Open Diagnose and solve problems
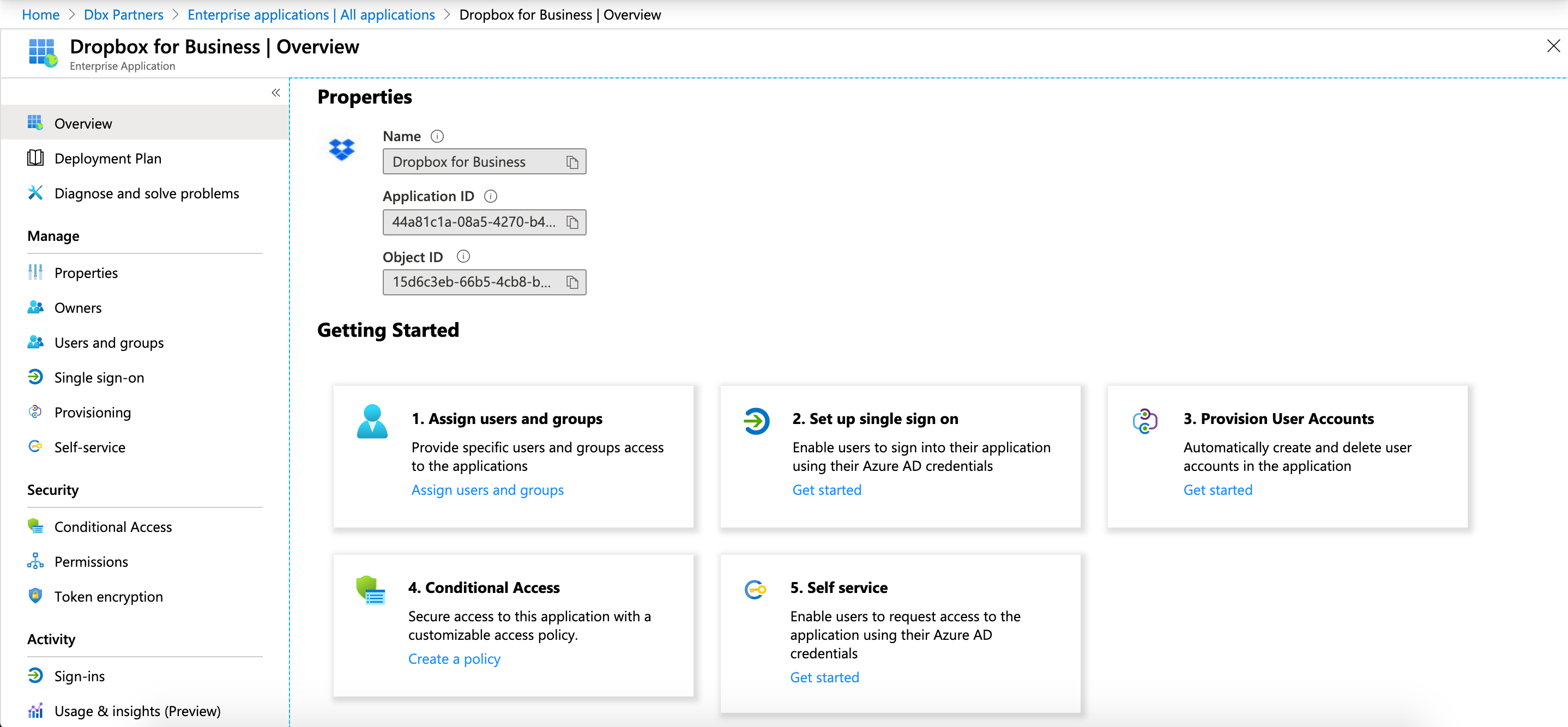The width and height of the screenshot is (1568, 727). pos(146,193)
